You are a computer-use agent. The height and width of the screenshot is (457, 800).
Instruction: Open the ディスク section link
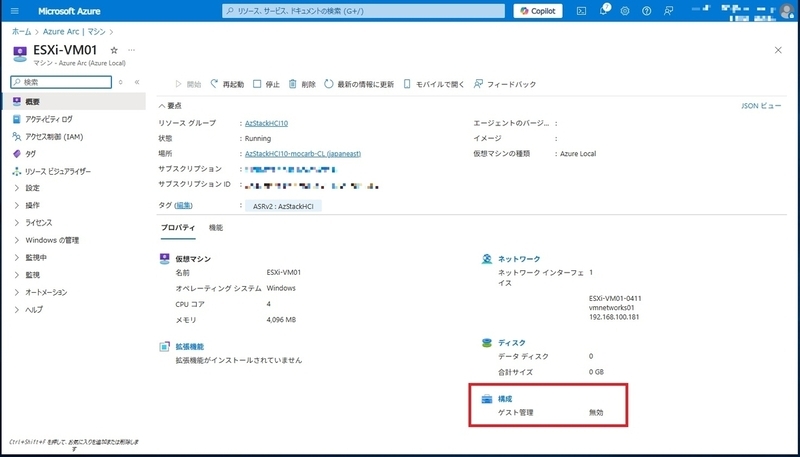pyautogui.click(x=512, y=343)
